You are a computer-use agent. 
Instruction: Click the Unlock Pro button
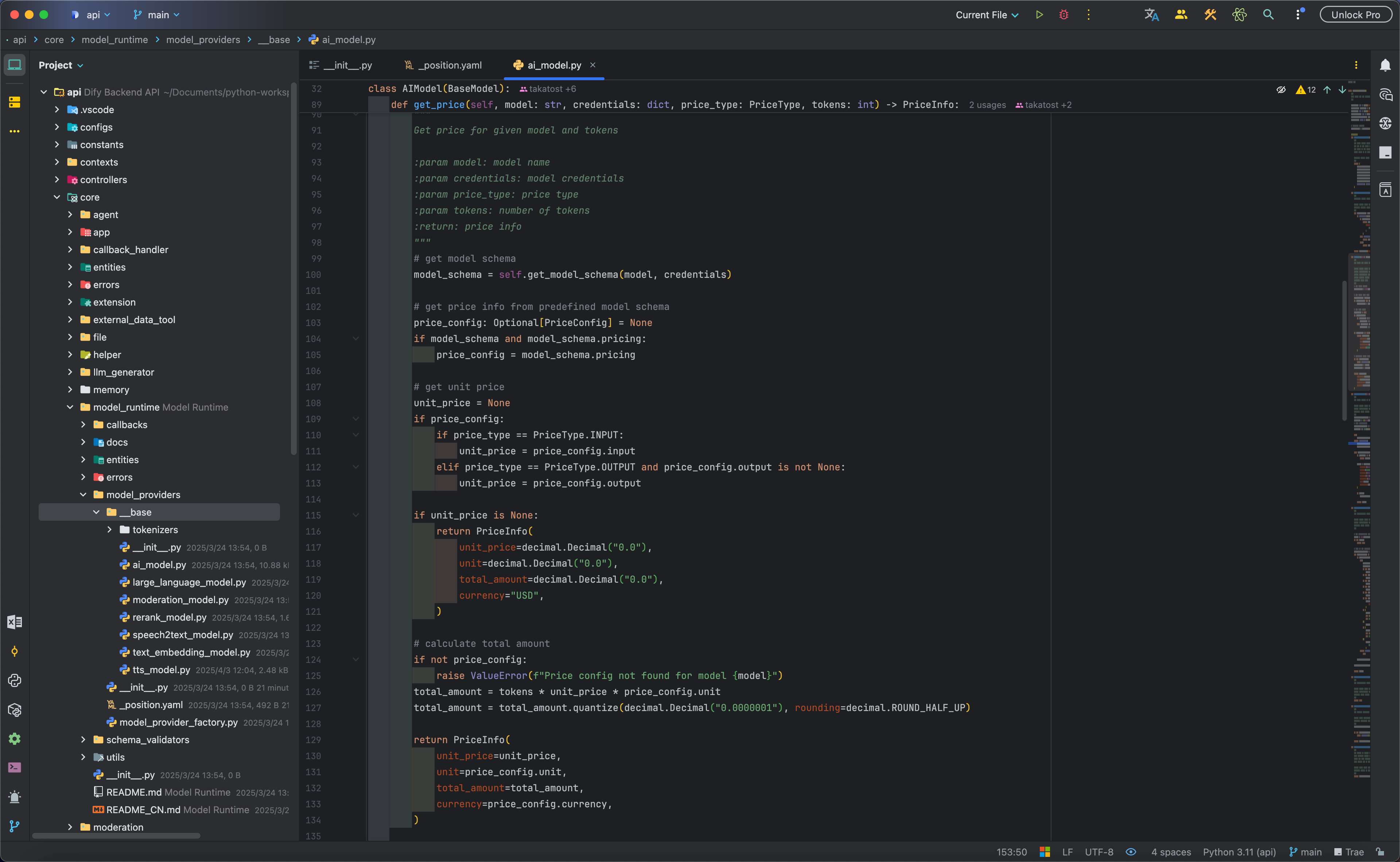1356,15
